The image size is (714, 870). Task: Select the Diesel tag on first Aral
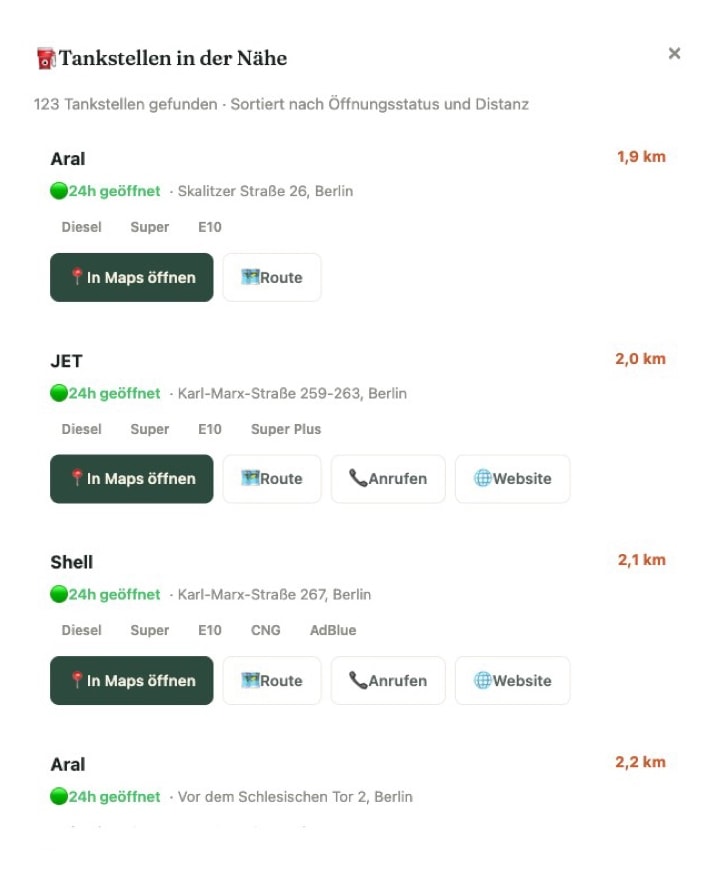(81, 228)
